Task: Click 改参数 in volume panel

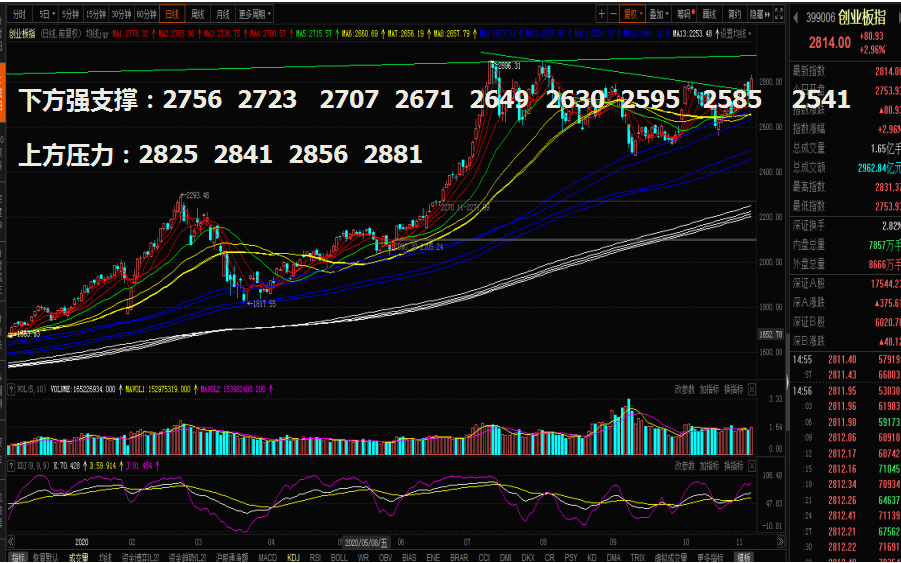Action: [684, 390]
